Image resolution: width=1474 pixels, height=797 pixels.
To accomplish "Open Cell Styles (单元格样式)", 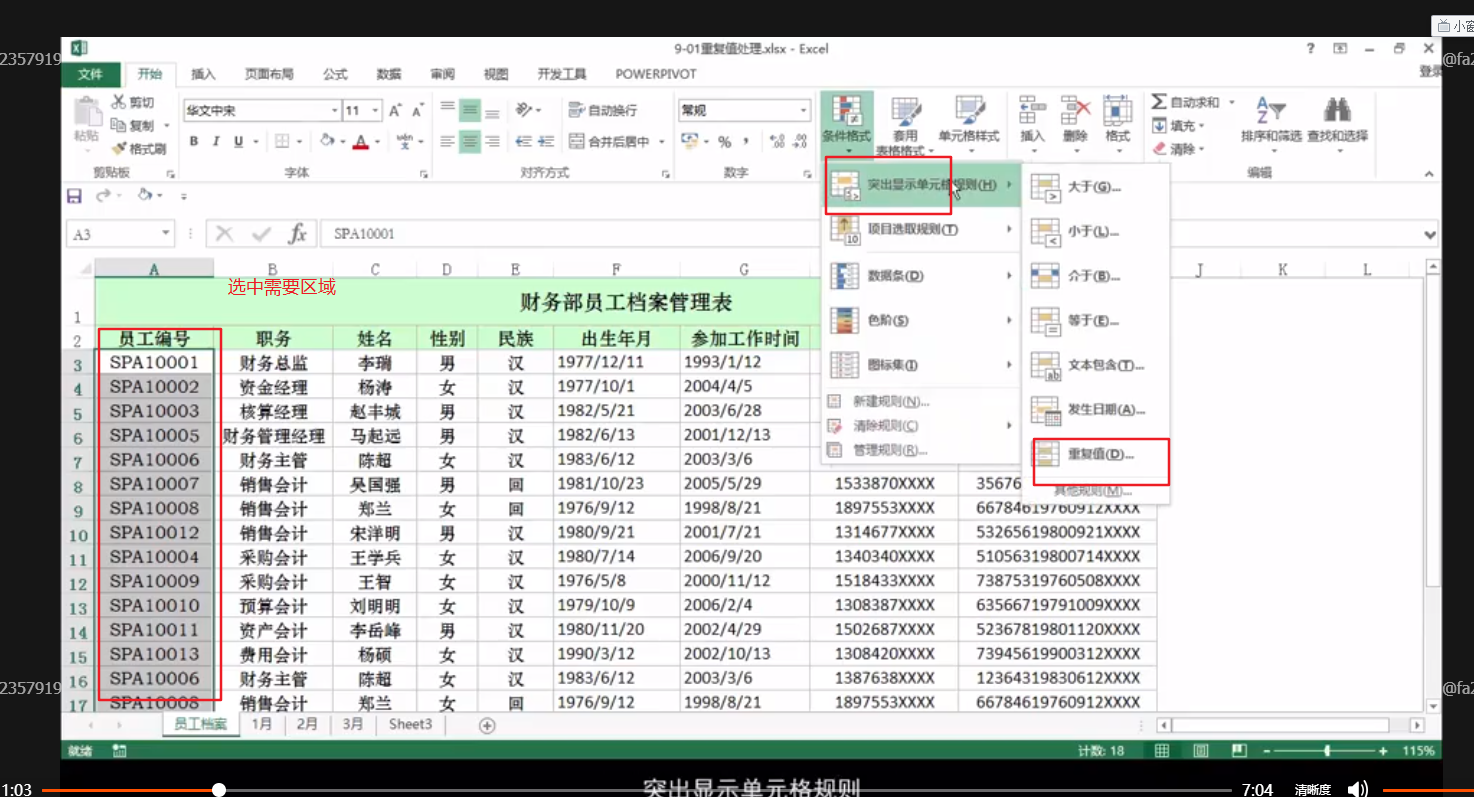I will click(968, 122).
